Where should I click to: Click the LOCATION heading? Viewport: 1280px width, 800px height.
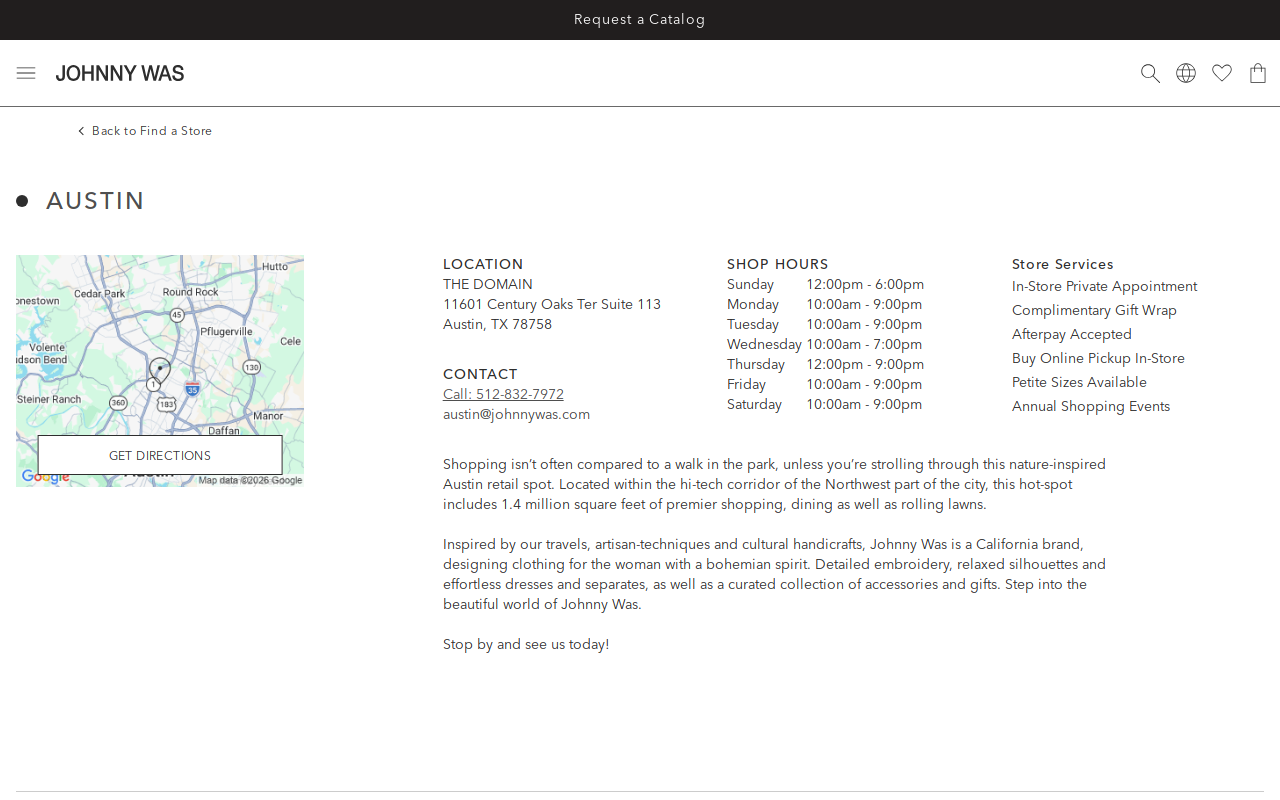click(483, 265)
